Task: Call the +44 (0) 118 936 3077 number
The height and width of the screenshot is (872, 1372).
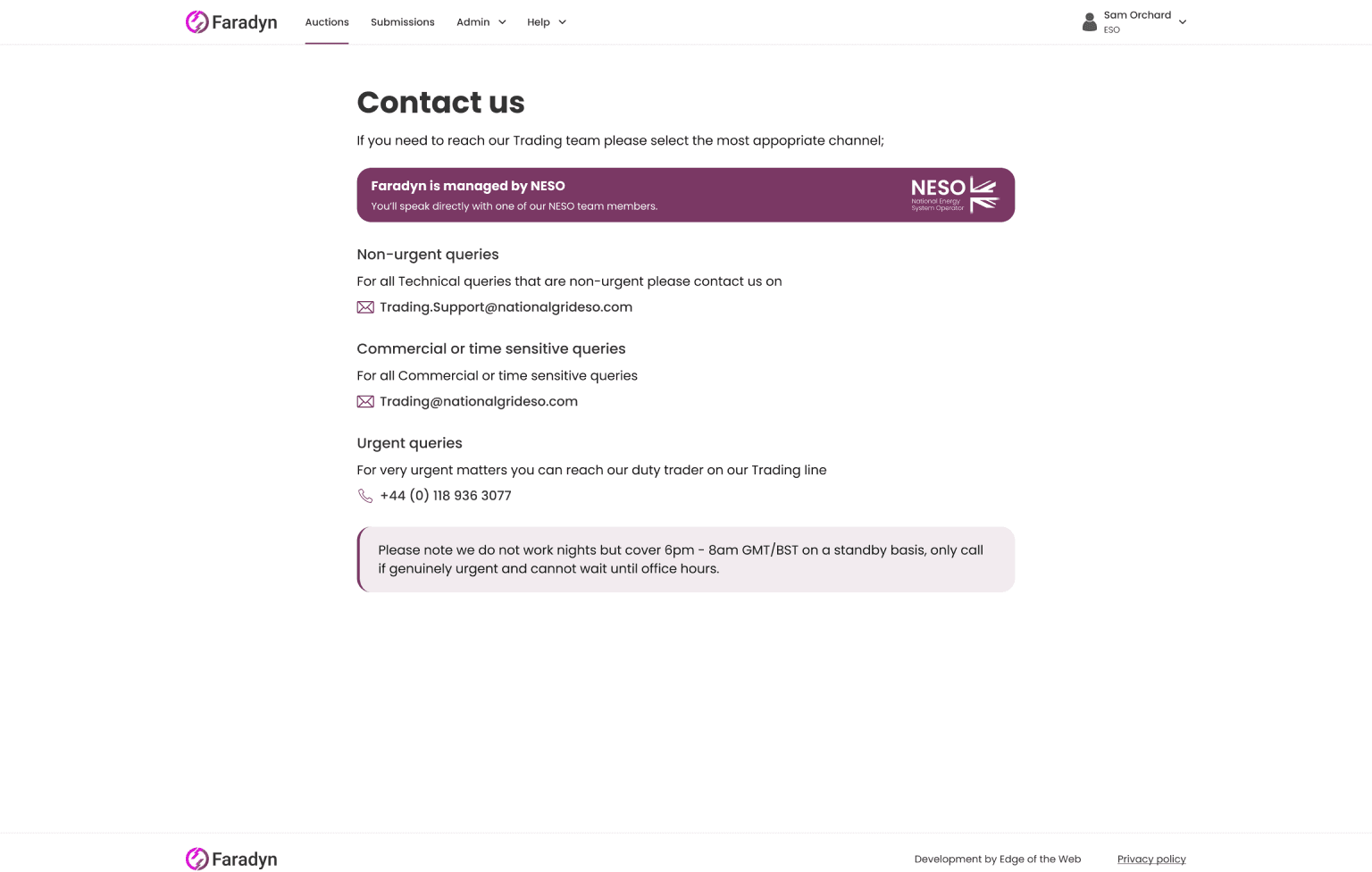Action: coord(446,496)
